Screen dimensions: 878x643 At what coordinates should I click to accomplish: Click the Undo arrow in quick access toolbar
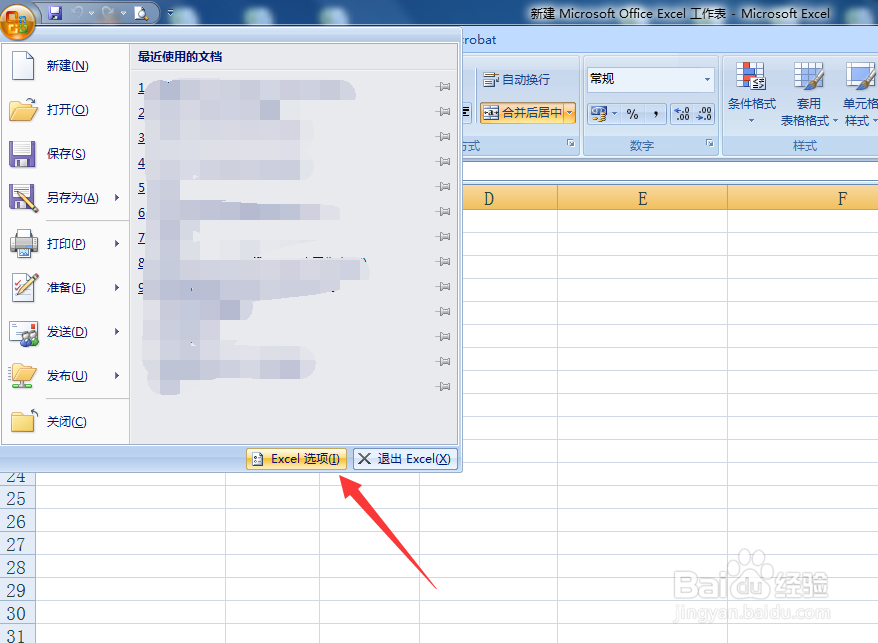(78, 13)
